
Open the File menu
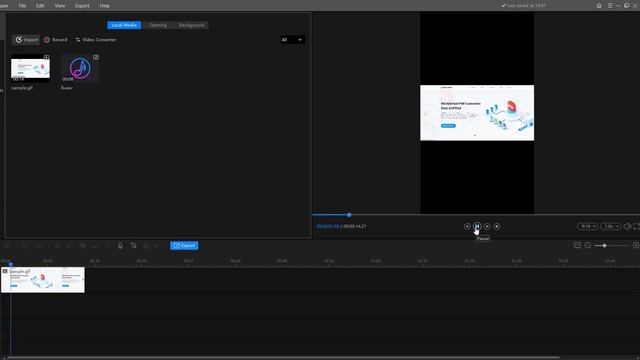[22, 6]
